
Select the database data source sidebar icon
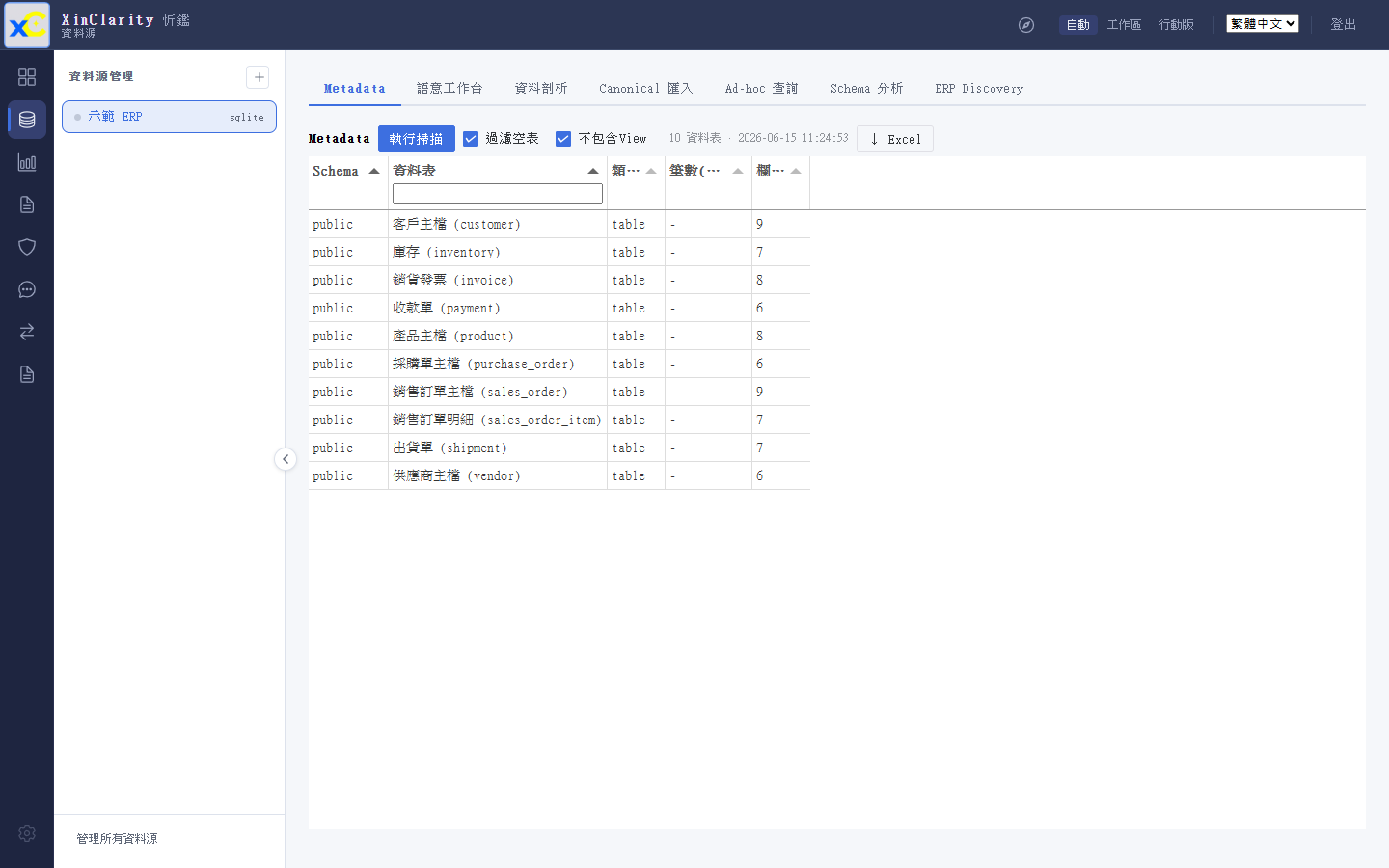27,120
